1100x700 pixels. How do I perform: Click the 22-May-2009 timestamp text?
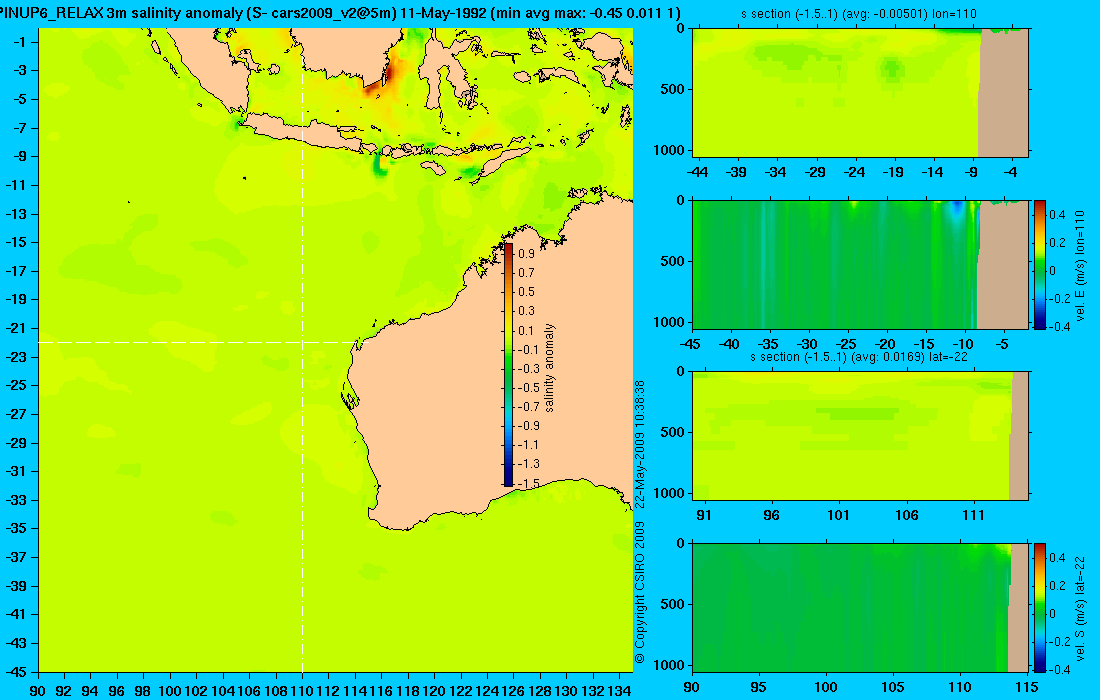639,444
